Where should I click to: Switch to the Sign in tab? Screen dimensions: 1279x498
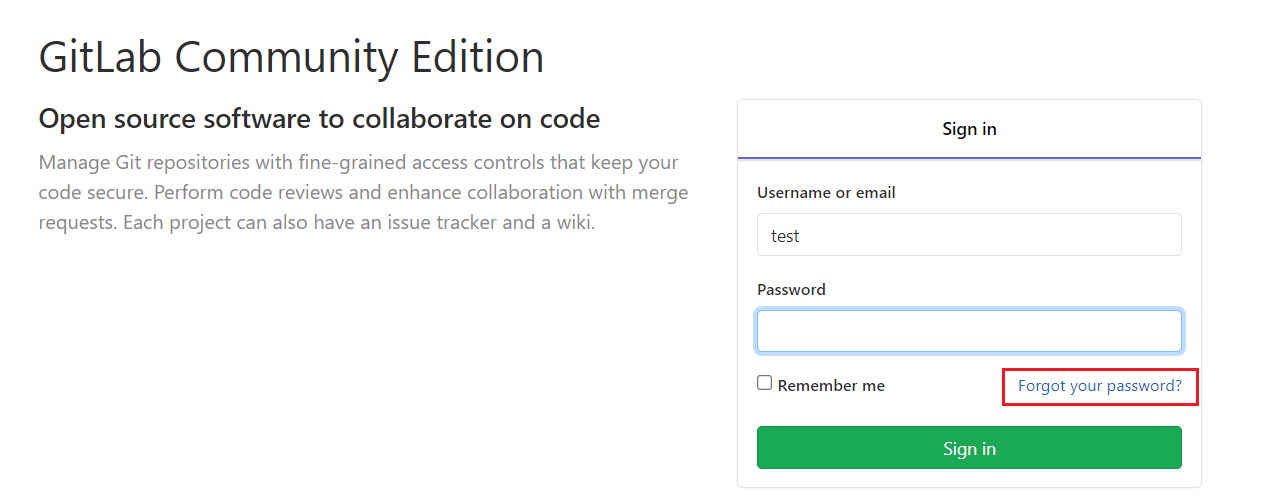click(968, 129)
